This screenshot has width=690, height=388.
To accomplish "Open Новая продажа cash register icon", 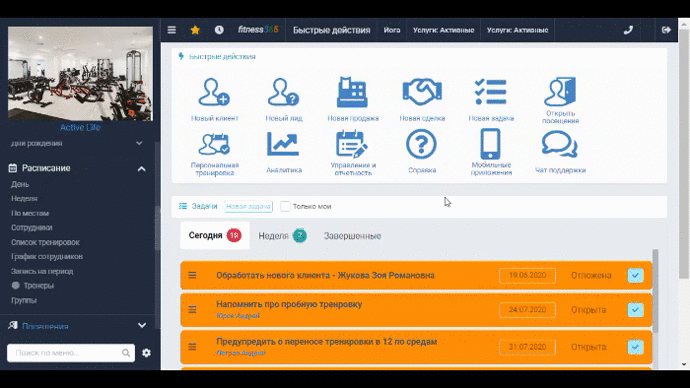I will (352, 92).
